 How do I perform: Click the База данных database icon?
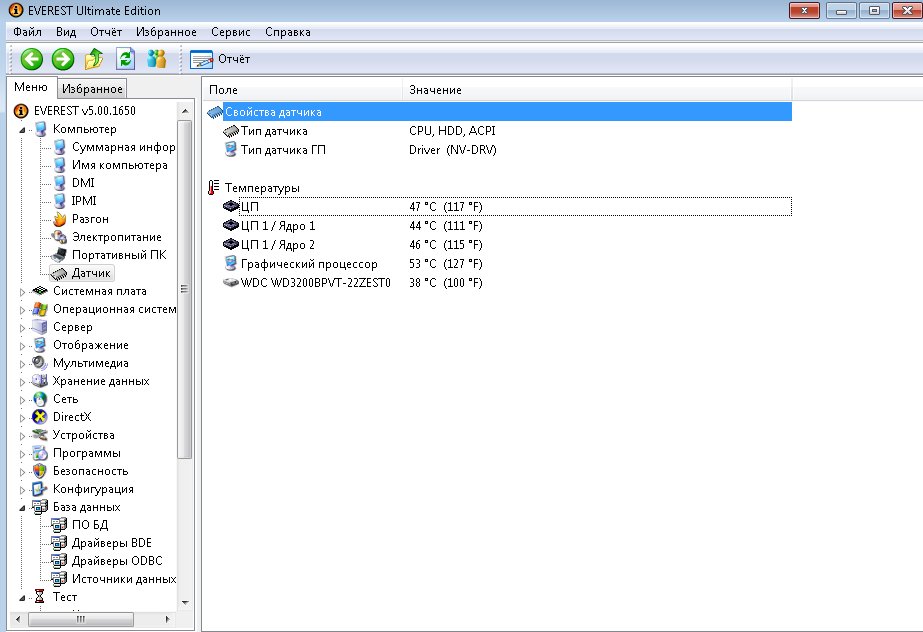40,507
